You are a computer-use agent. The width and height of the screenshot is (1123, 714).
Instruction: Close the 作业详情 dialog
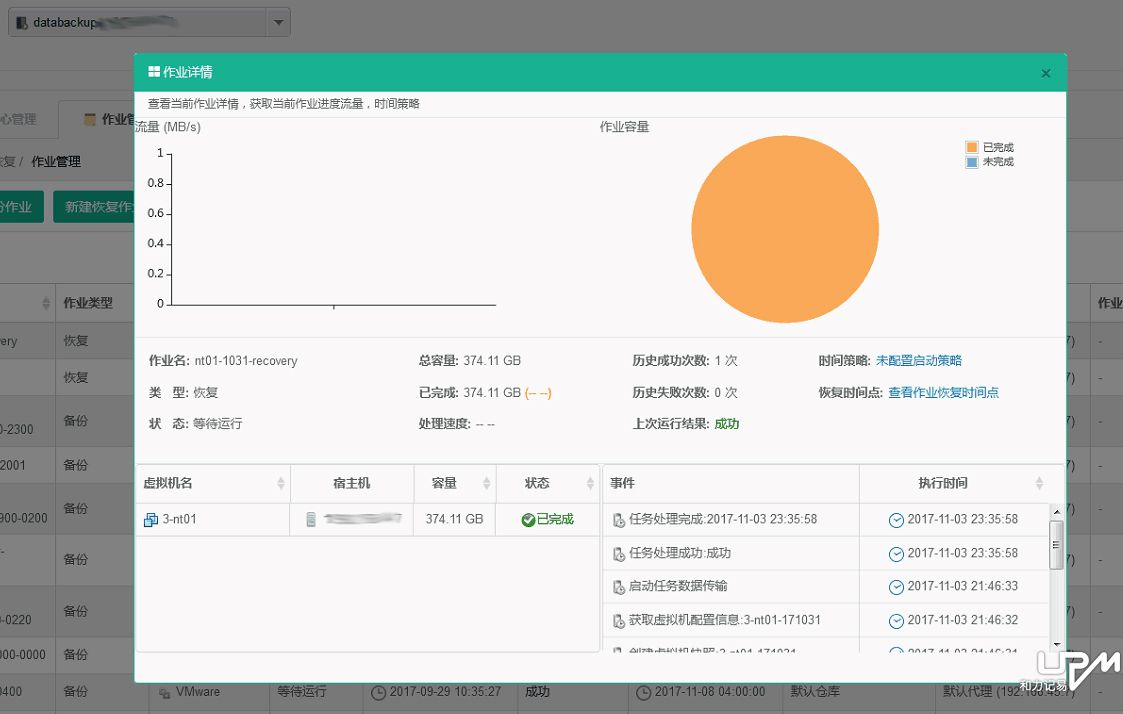pos(1046,73)
